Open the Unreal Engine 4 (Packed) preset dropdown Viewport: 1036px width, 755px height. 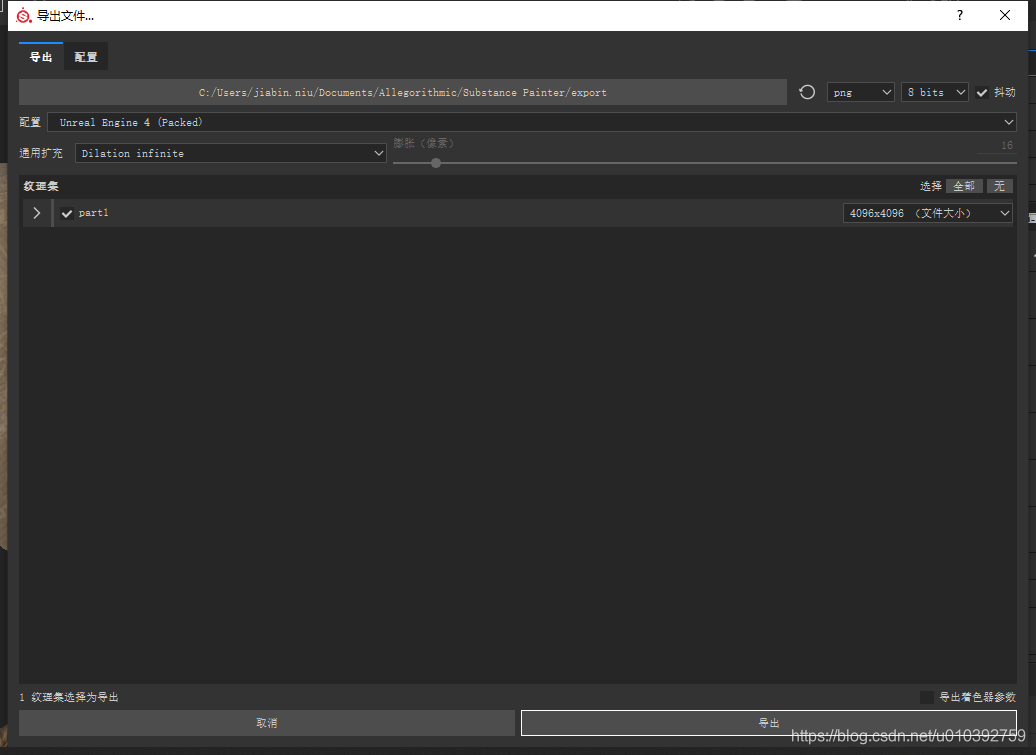(531, 122)
